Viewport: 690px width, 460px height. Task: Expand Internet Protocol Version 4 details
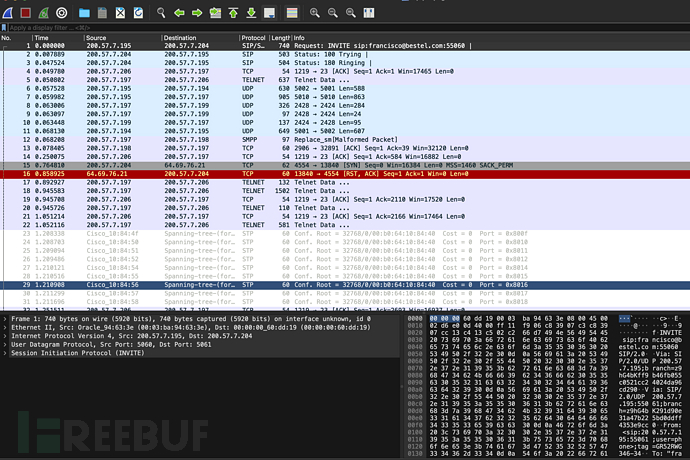click(5, 336)
